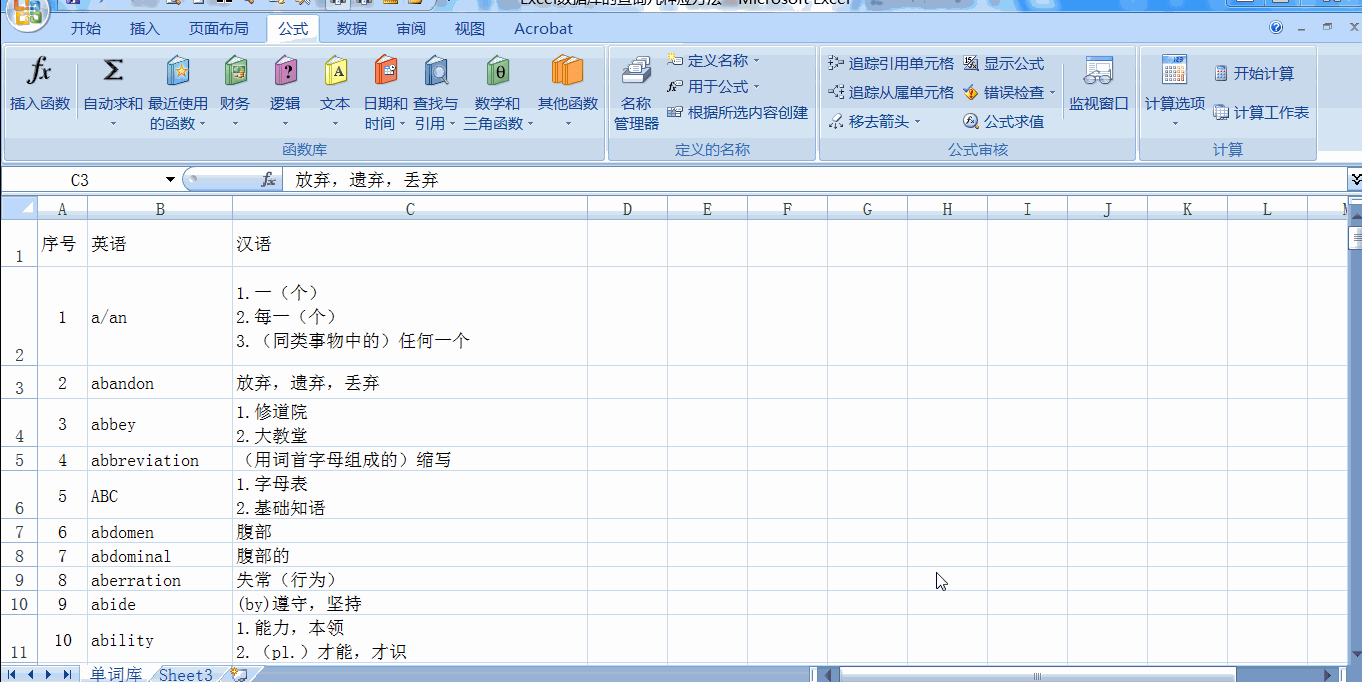Open the Excel help question mark icon

click(1276, 28)
